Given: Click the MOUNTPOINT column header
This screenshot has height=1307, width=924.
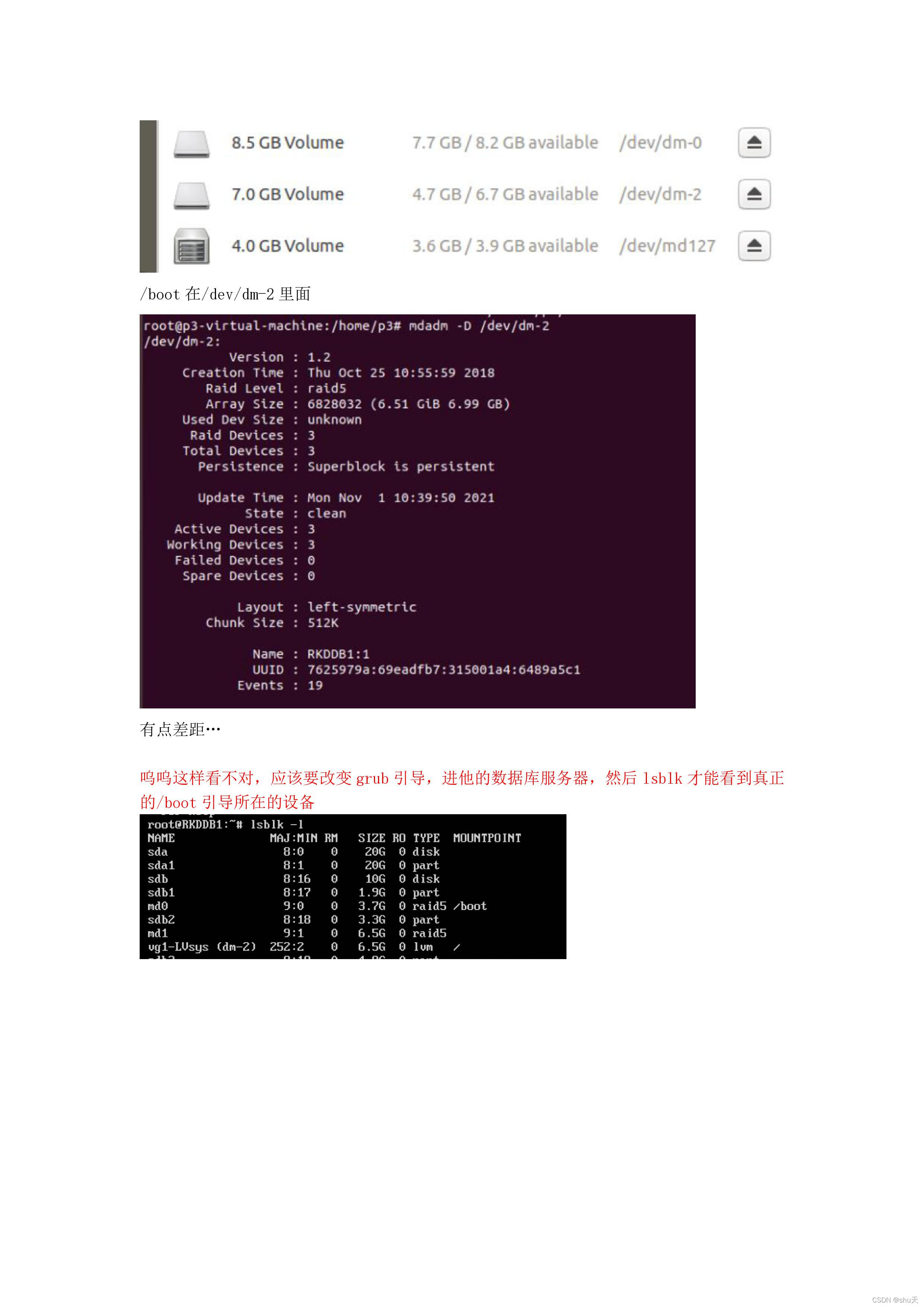Looking at the screenshot, I should point(487,838).
